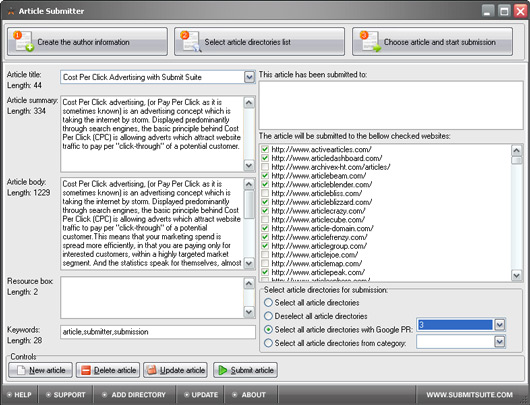Select the http://www.articlegroup.com/ row text
The width and height of the screenshot is (530, 405).
pyautogui.click(x=319, y=246)
